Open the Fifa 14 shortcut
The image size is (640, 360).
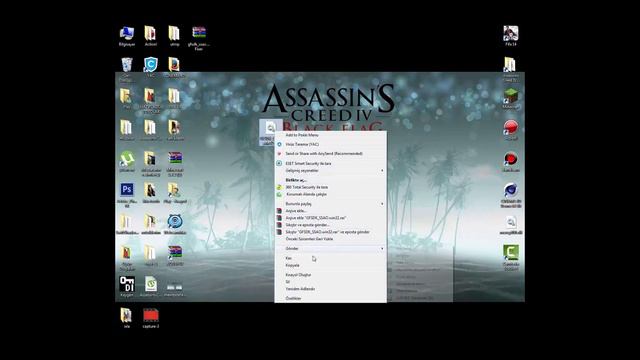click(511, 35)
